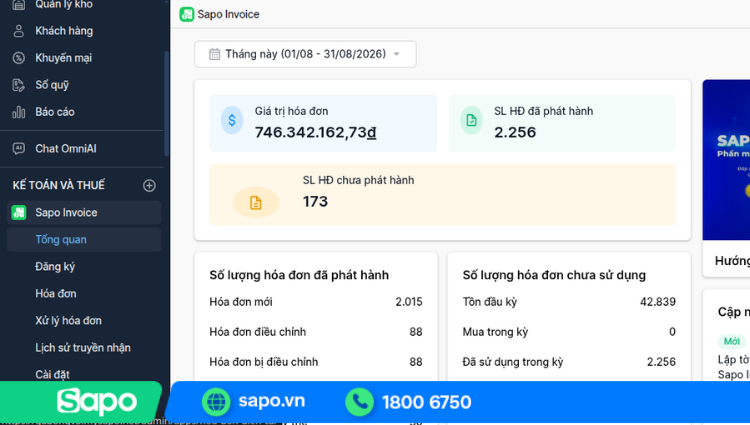Click the Hóa đơn điều chỉnh row

click(316, 332)
